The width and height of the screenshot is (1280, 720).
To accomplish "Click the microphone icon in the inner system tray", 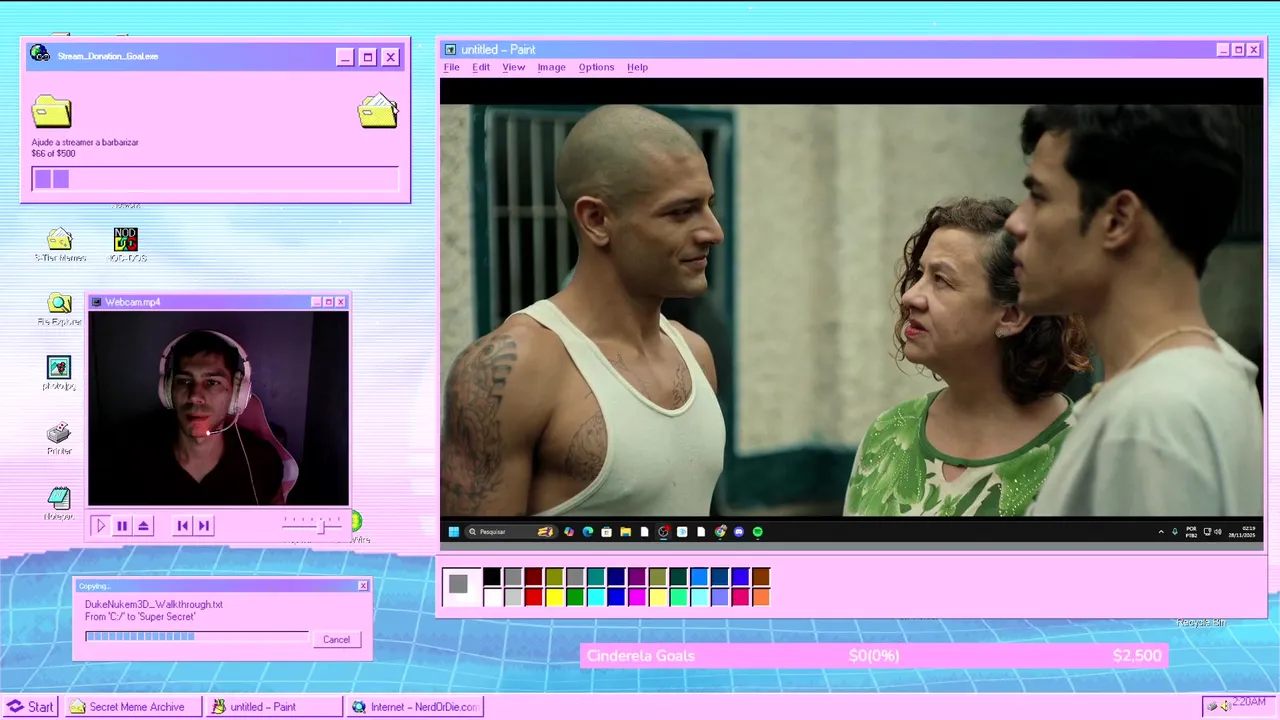I will pyautogui.click(x=1175, y=532).
